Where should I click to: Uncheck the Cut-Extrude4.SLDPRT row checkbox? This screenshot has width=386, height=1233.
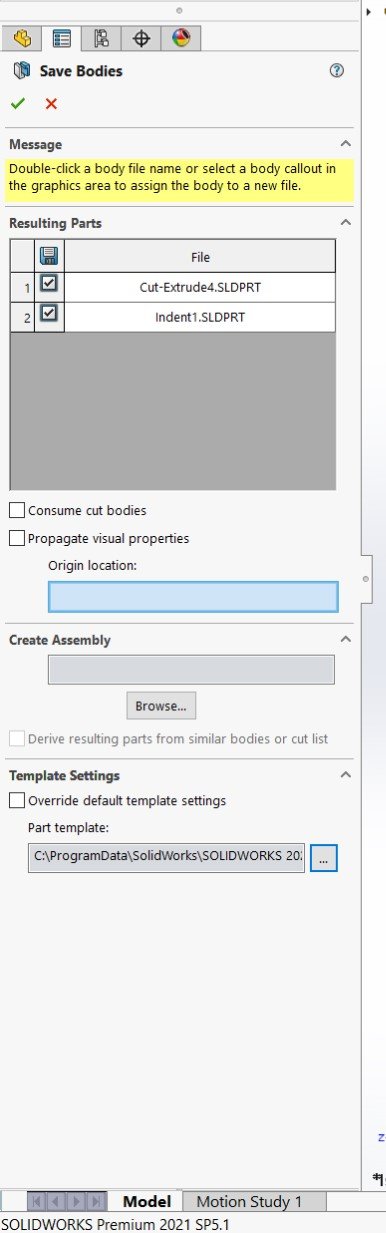click(x=49, y=284)
